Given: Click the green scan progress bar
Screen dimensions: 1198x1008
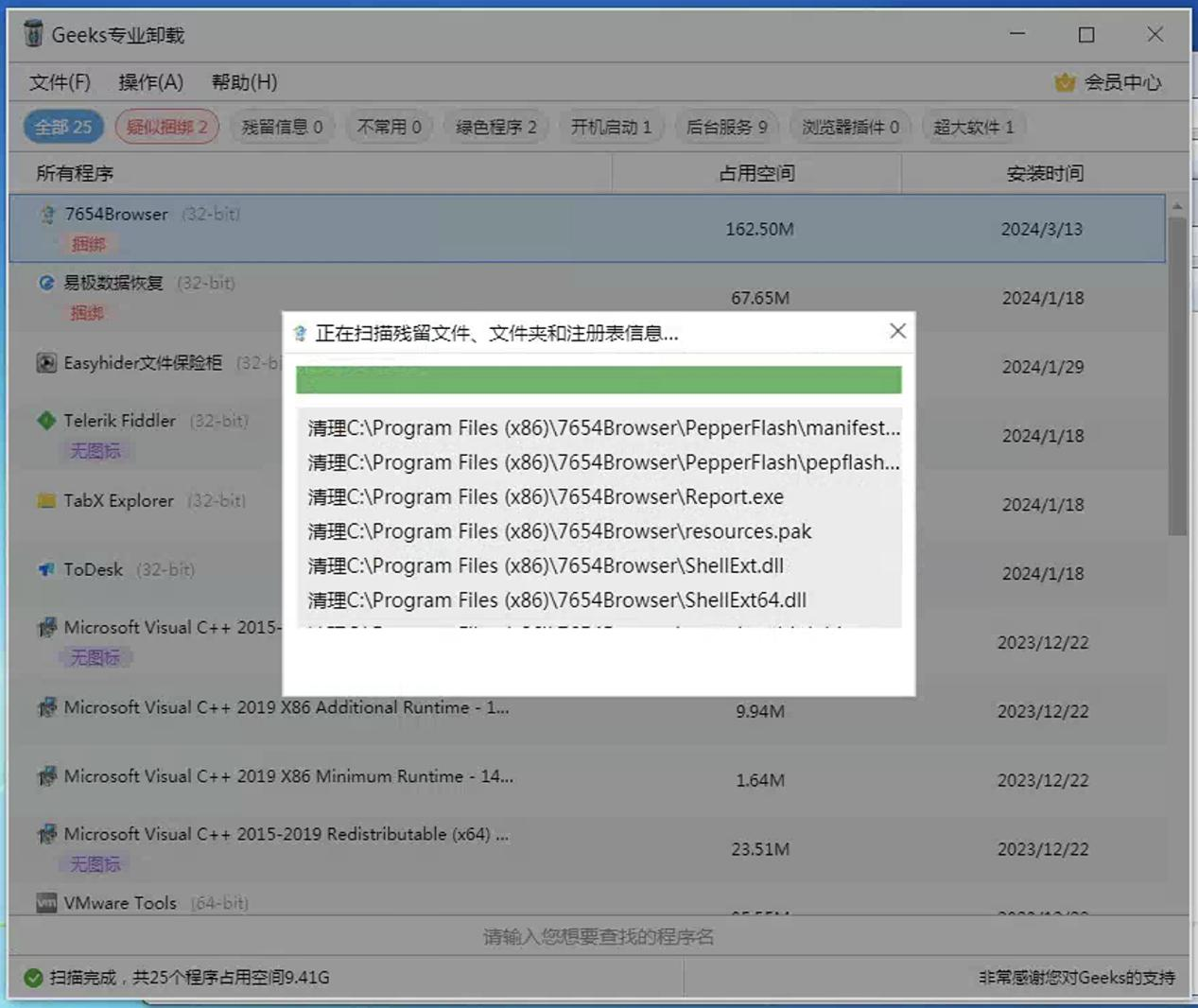Looking at the screenshot, I should 599,378.
